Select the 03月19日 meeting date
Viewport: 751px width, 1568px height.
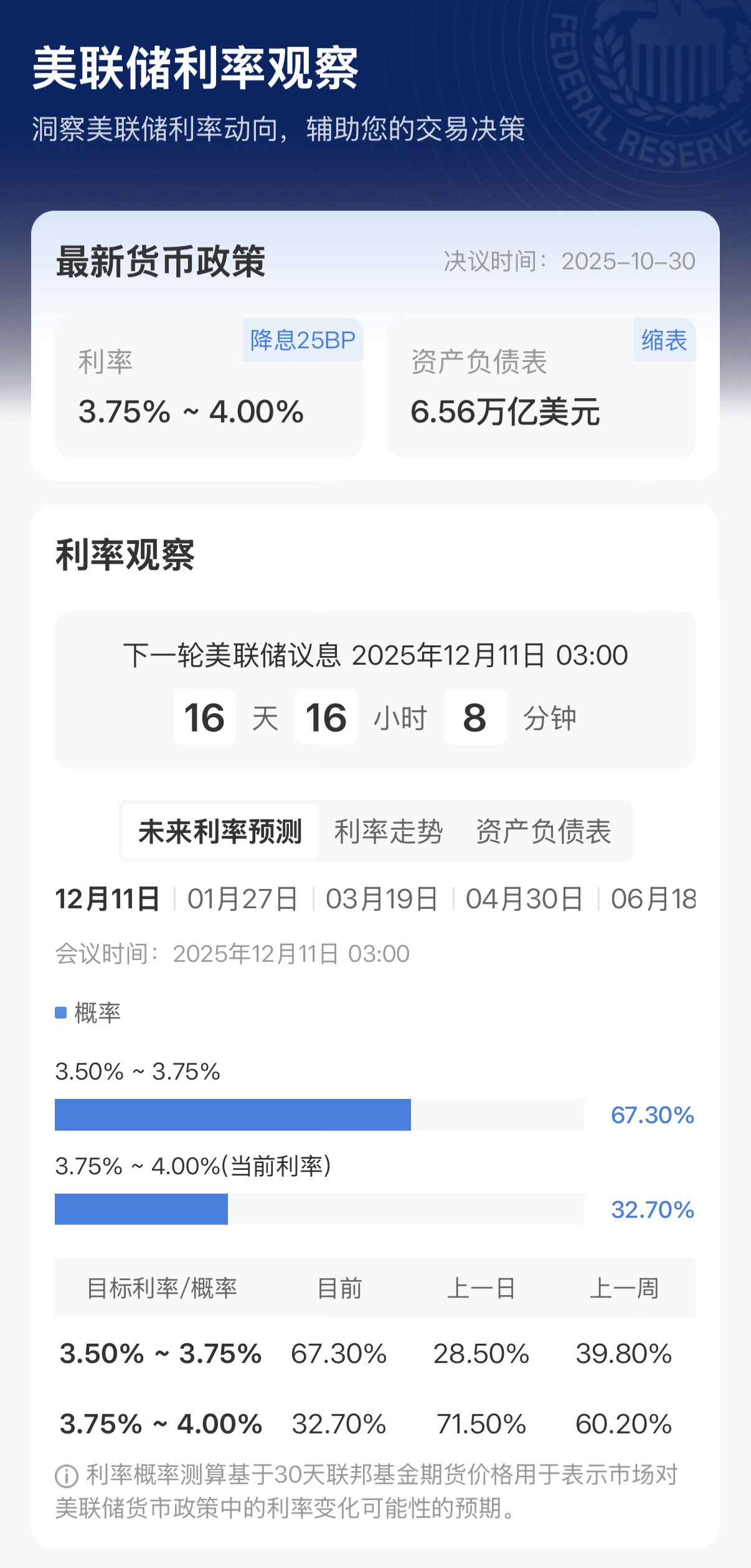coord(382,900)
